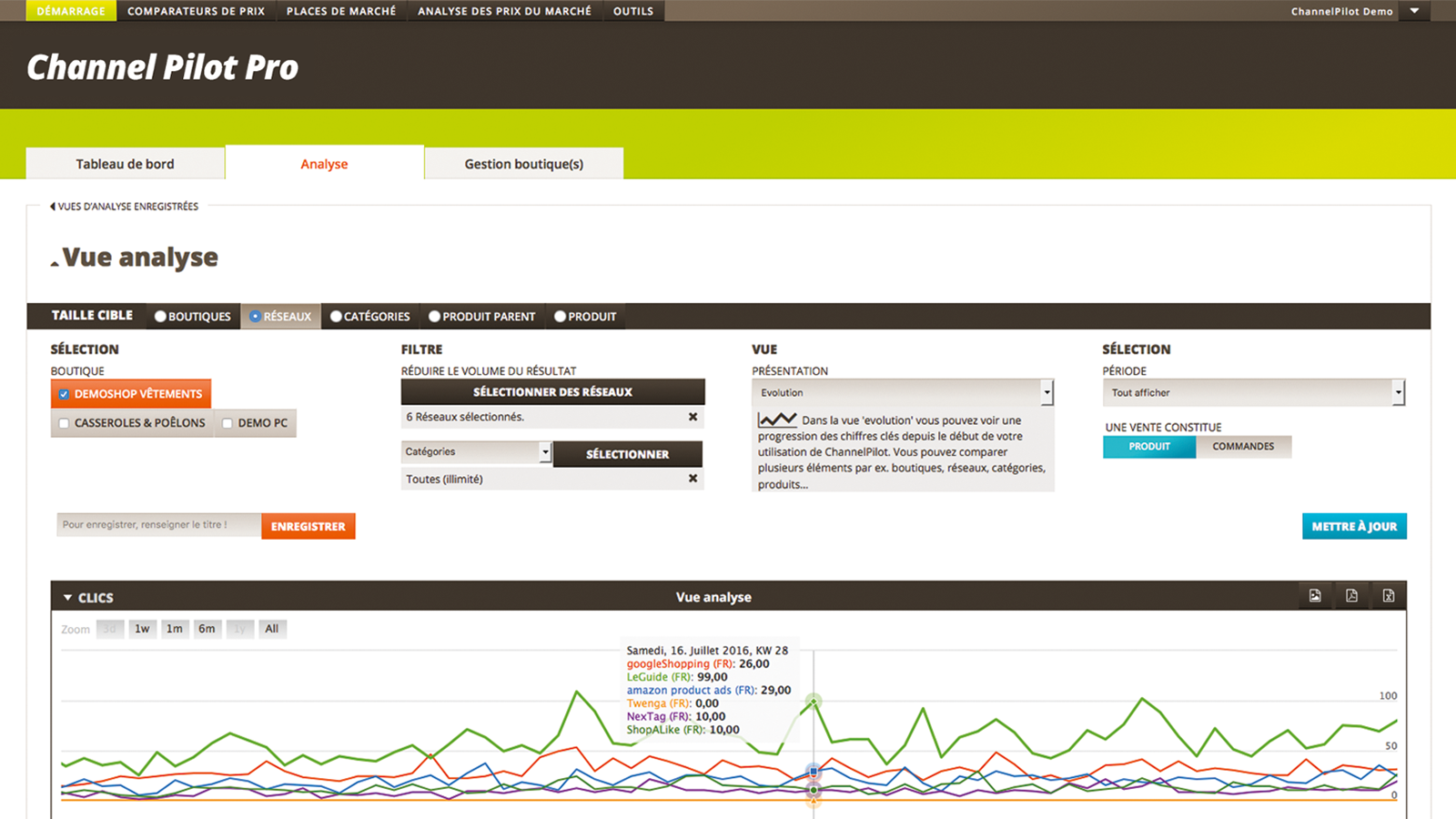Select the Réseaux radio option
This screenshot has height=819, width=1456.
(x=255, y=317)
